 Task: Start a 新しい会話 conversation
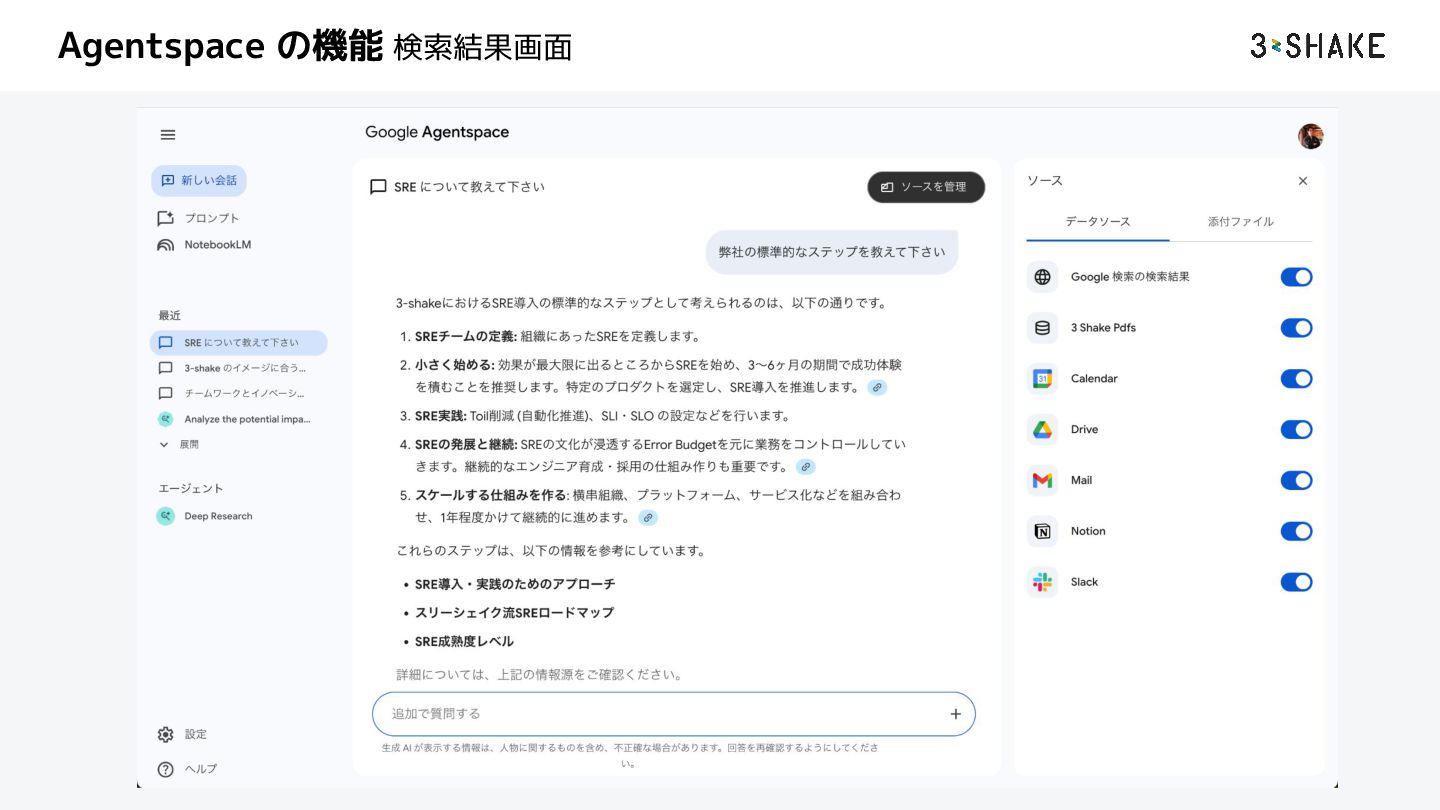[x=199, y=181]
